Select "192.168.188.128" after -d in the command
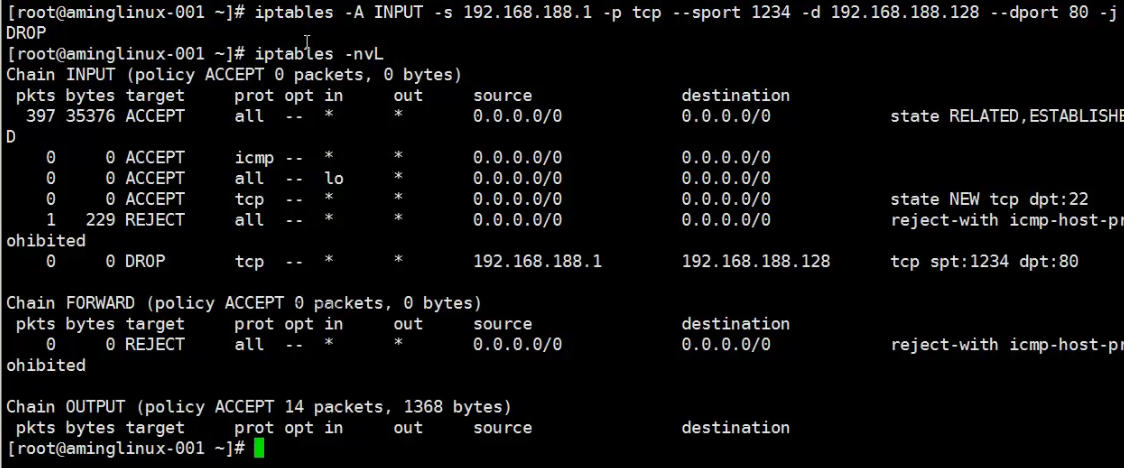 pos(905,12)
